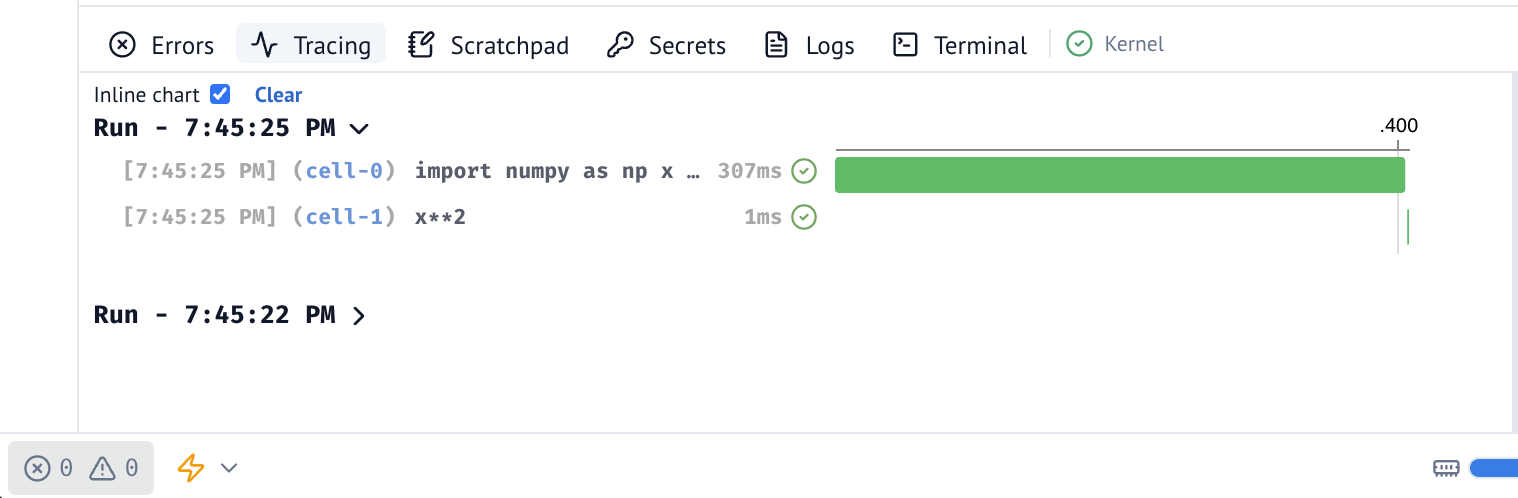Jump to cell-0 via its link
Viewport: 1518px width, 498px height.
click(343, 171)
